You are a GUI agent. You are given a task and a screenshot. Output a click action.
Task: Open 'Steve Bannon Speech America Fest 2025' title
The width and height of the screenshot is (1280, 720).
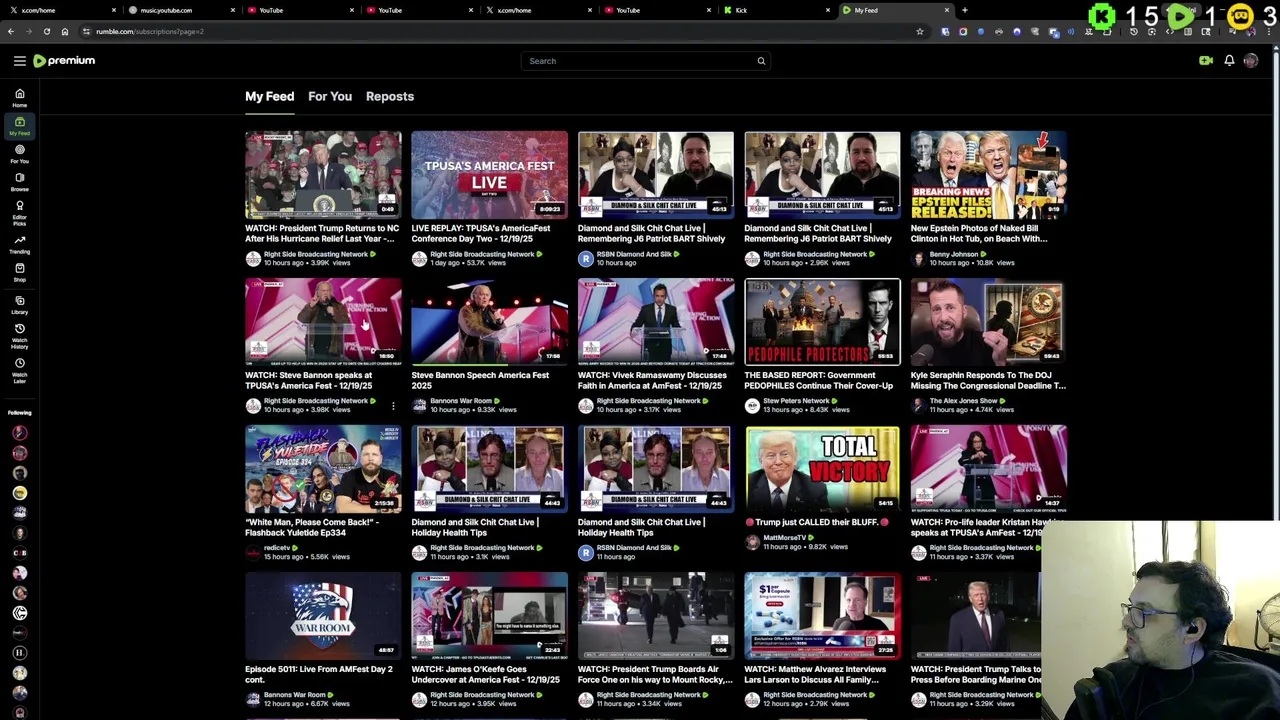[x=480, y=380]
